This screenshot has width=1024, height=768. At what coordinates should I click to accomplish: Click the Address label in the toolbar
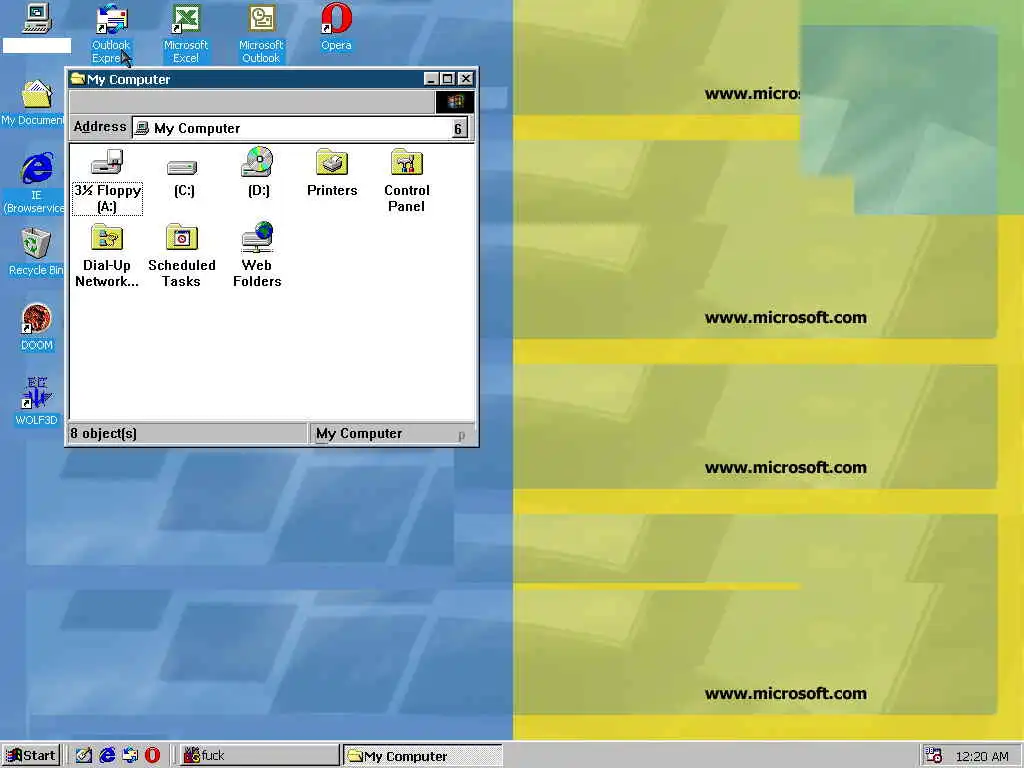coord(100,127)
